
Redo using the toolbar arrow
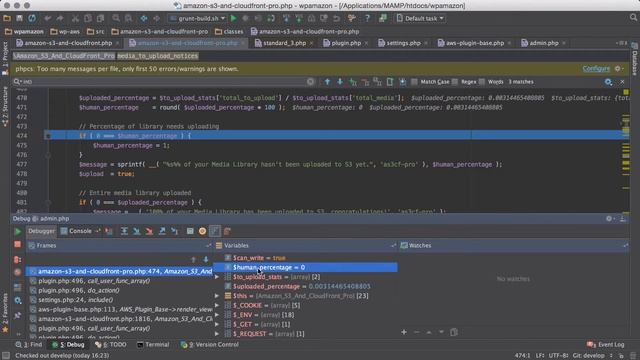(60, 18)
